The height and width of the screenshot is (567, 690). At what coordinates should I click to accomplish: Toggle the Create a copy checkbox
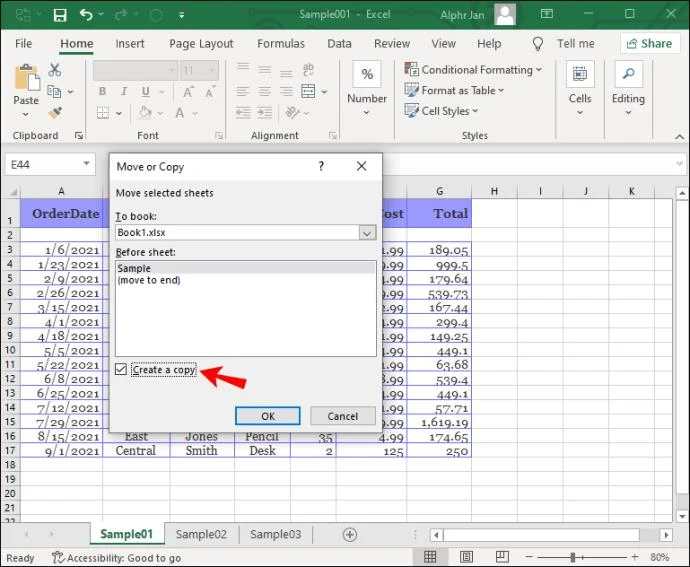121,369
